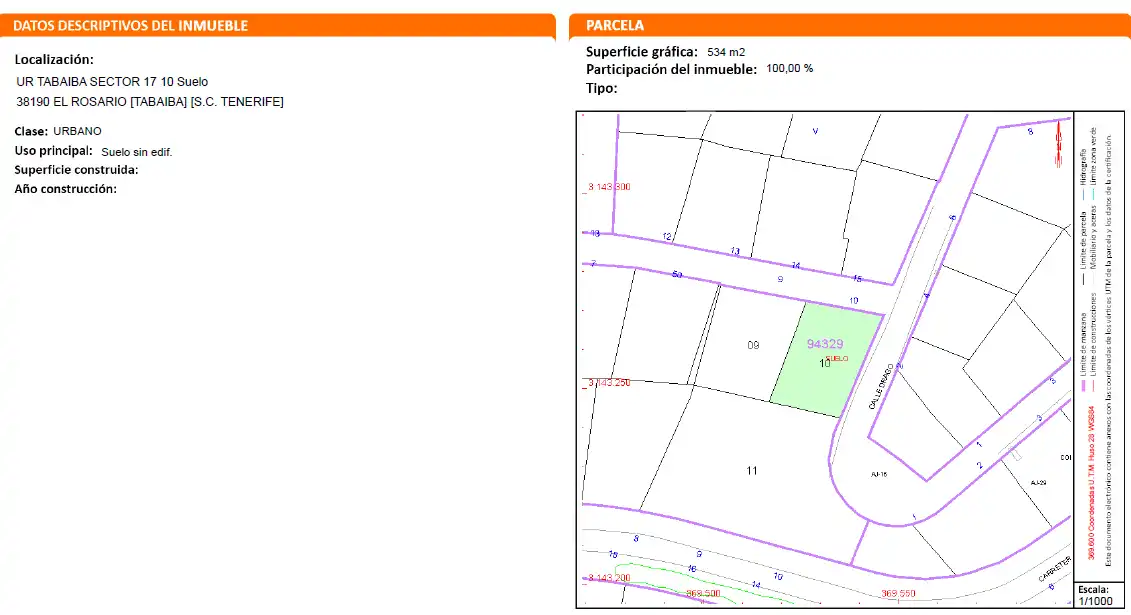Click the URBANO class value
The width and height of the screenshot is (1131, 615).
(x=77, y=131)
